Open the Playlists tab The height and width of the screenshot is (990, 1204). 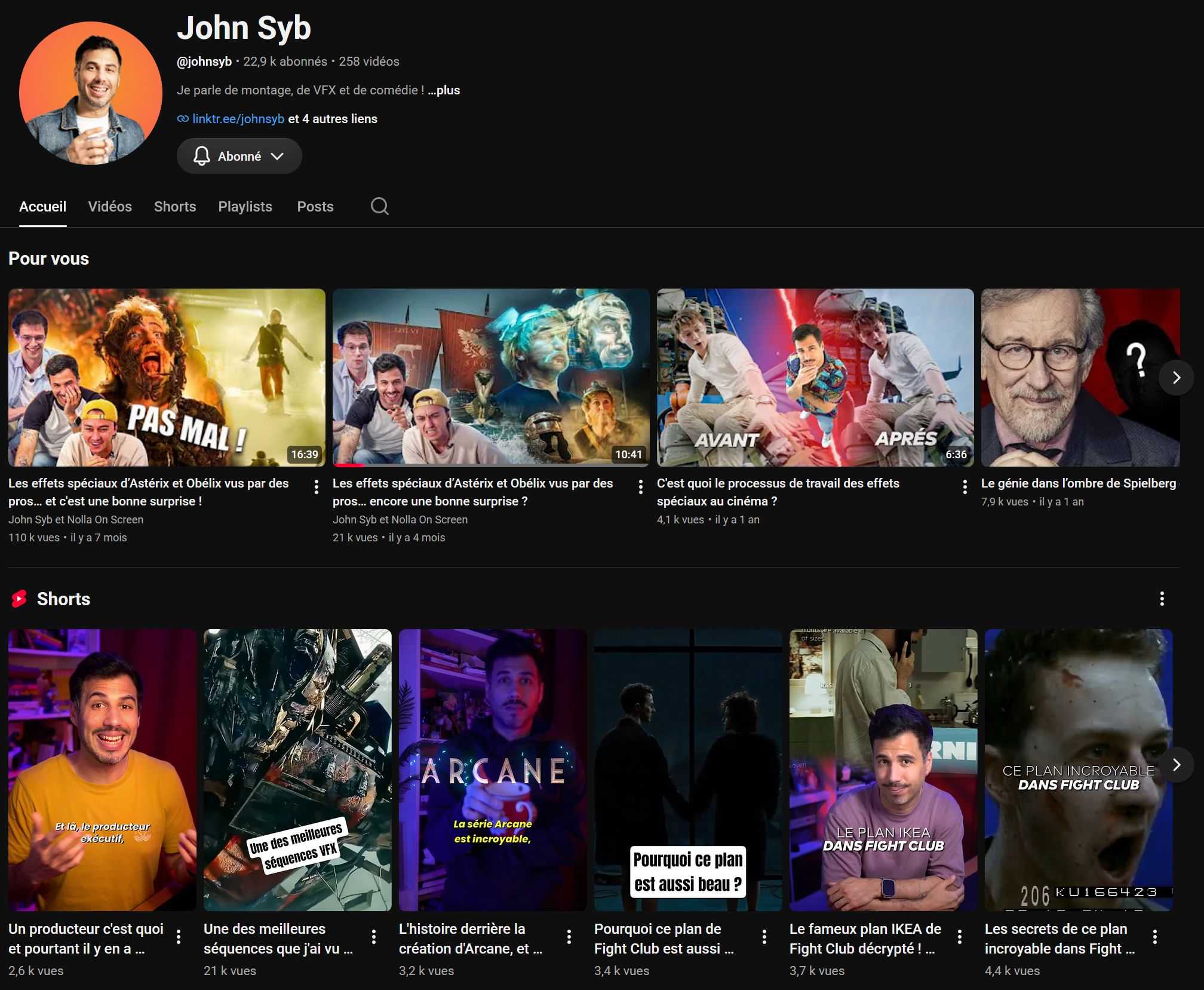point(245,207)
